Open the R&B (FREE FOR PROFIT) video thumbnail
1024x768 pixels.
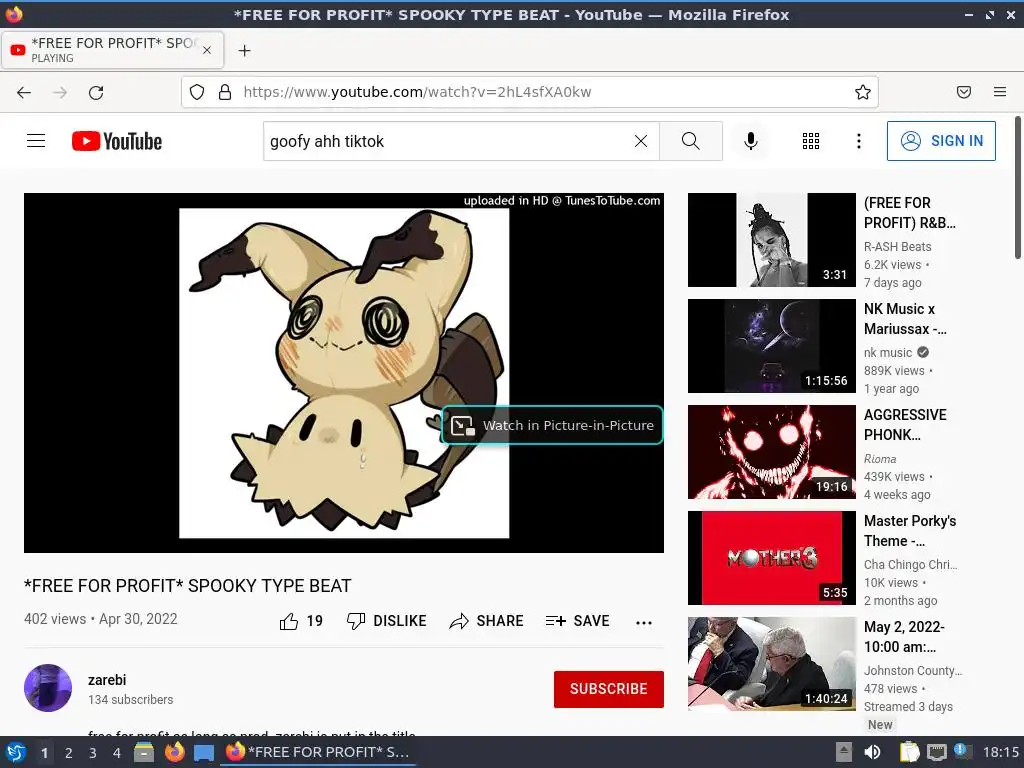click(x=771, y=240)
